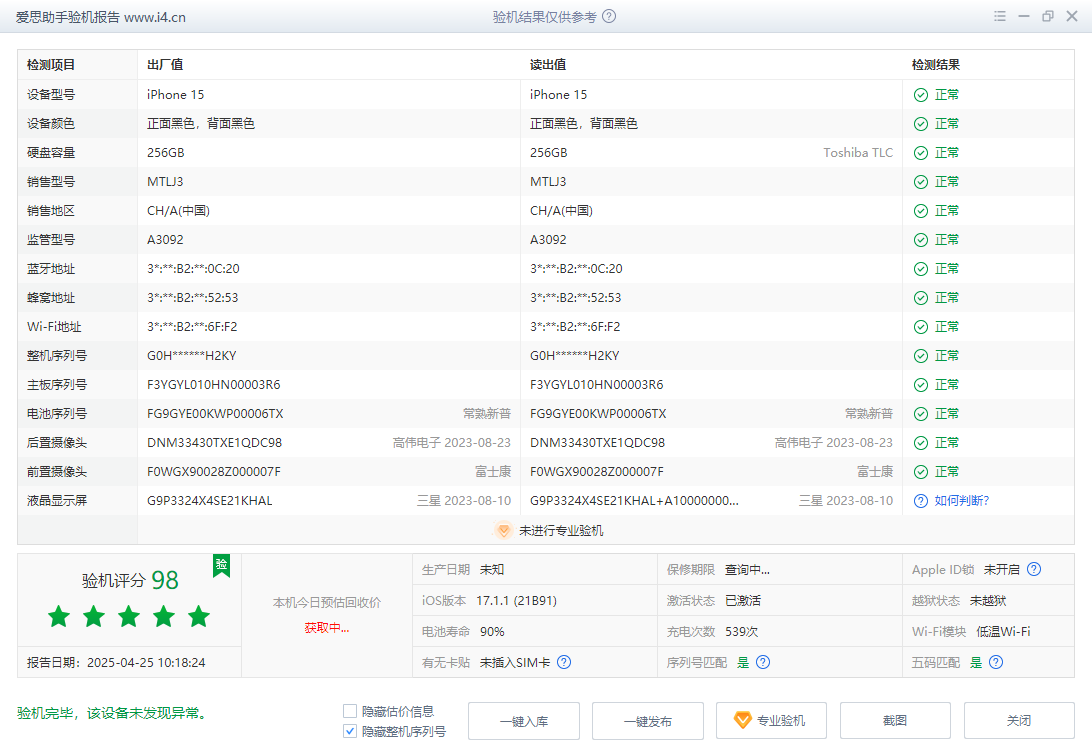Image resolution: width=1092 pixels, height=756 pixels.
Task: Click read value A3092
Action: [548, 240]
